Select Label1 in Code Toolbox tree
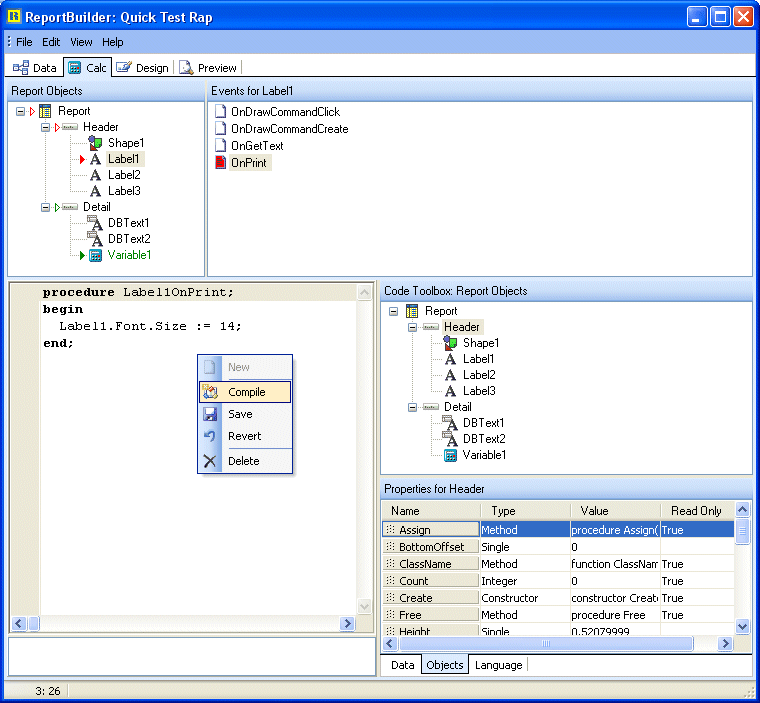This screenshot has width=760, height=703. pos(478,359)
